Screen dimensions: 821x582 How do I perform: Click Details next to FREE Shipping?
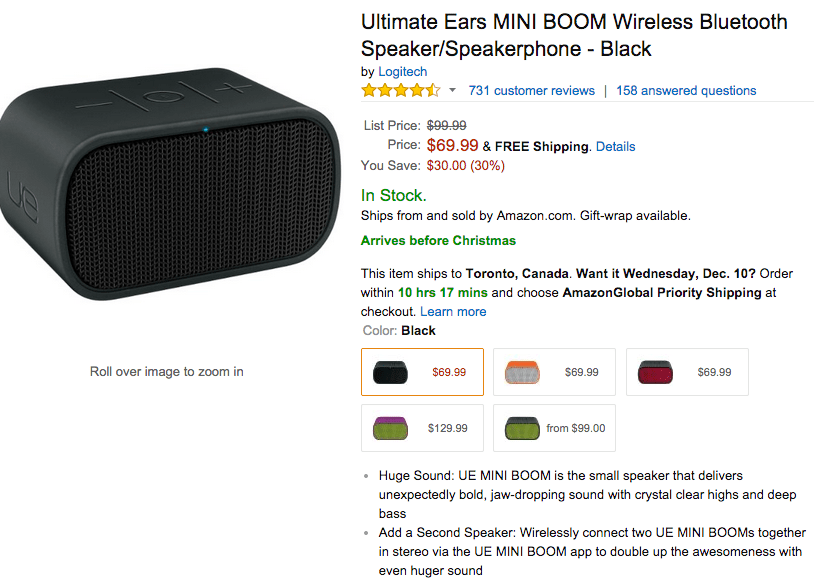615,146
